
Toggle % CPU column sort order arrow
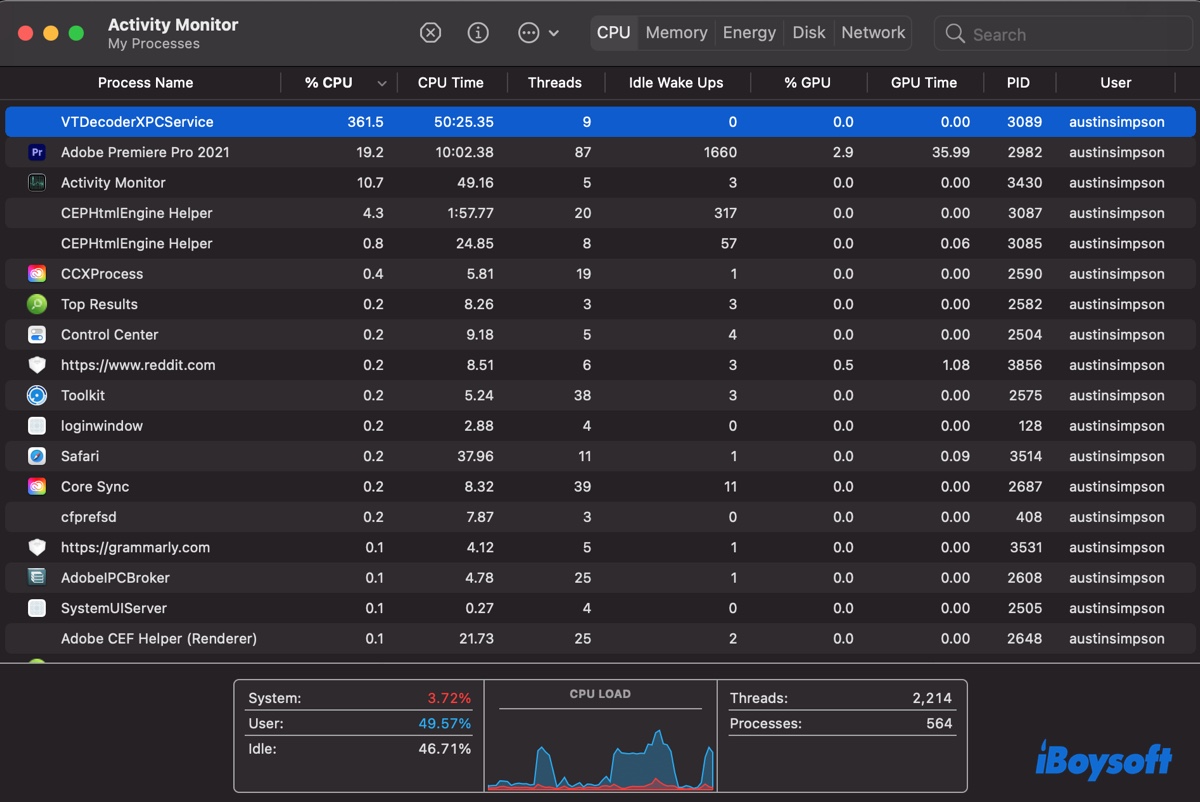coord(382,84)
